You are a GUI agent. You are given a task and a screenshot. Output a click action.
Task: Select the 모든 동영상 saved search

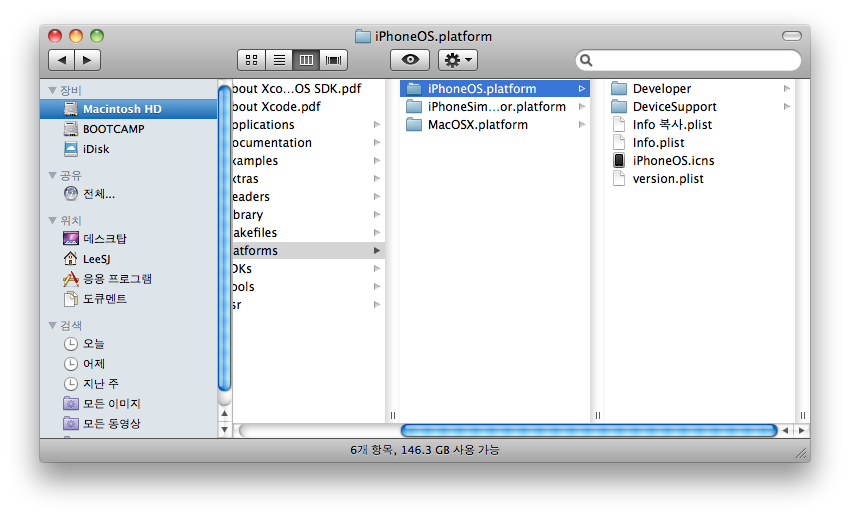coord(128,424)
